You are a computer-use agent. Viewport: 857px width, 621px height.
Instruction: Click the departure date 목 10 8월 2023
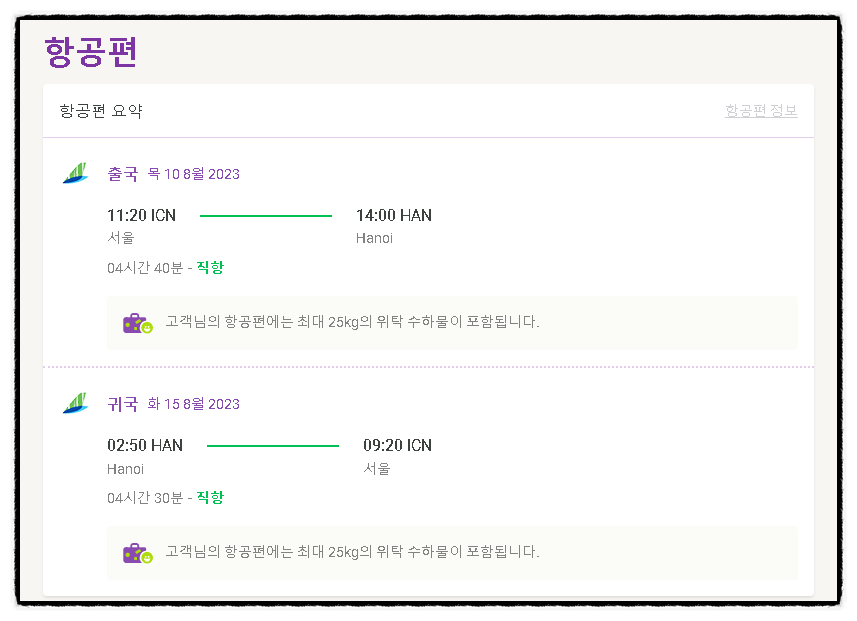(194, 174)
